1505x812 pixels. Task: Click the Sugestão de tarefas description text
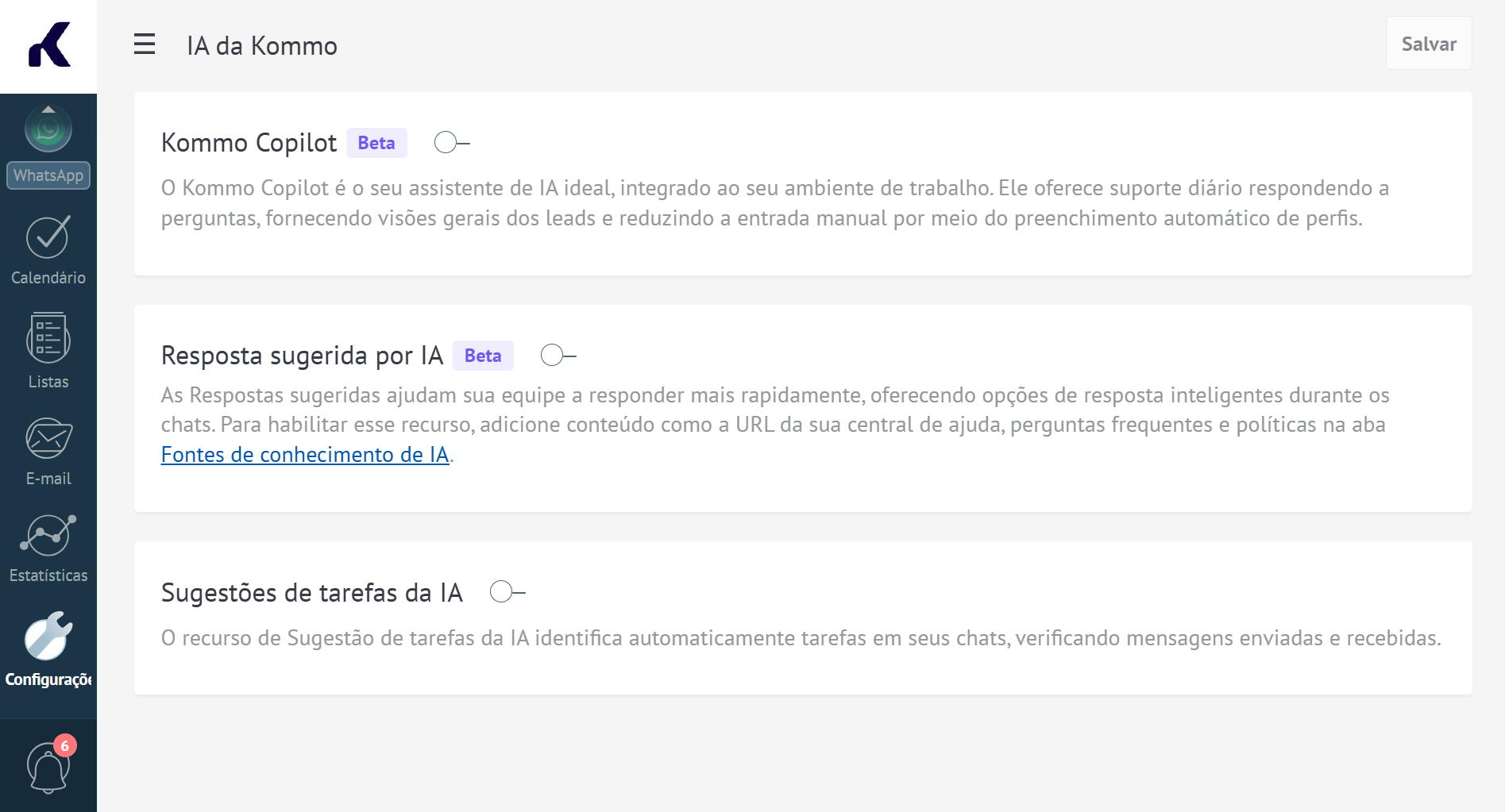[x=801, y=638]
